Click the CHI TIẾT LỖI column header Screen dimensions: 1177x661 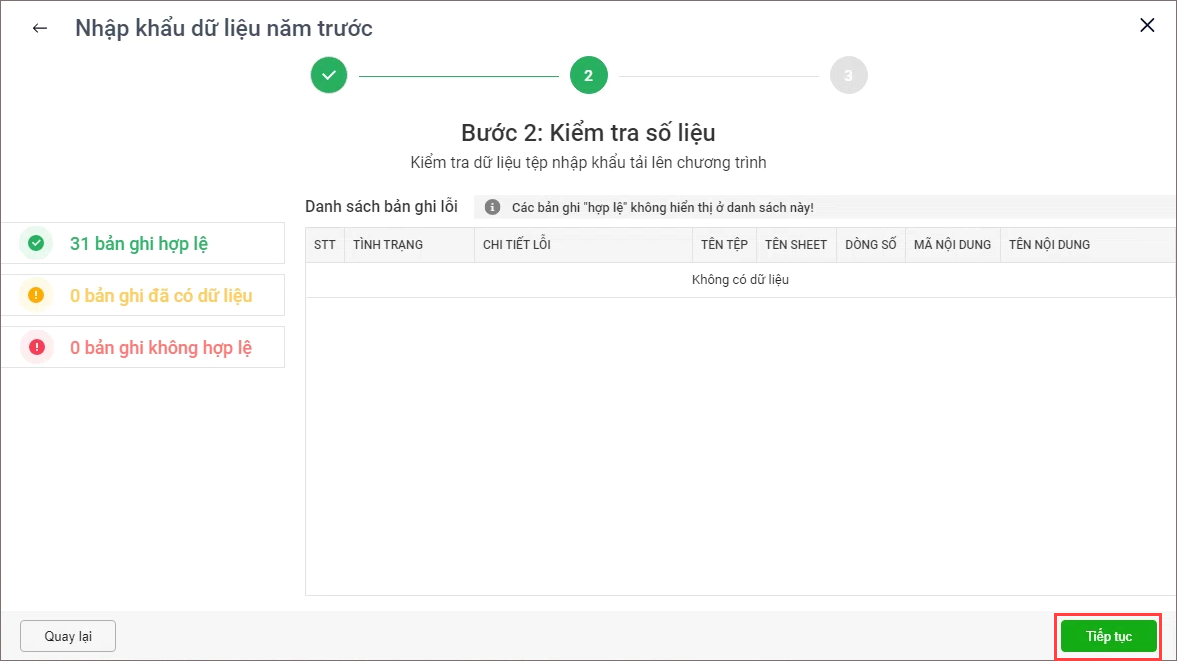(517, 245)
